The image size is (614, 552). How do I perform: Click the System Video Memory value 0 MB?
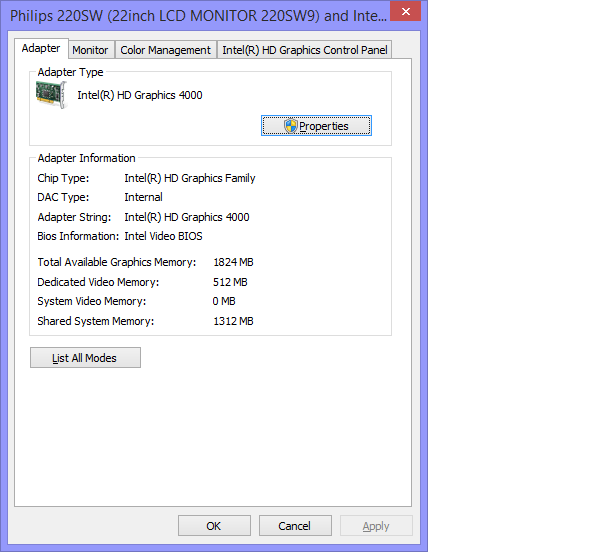224,301
